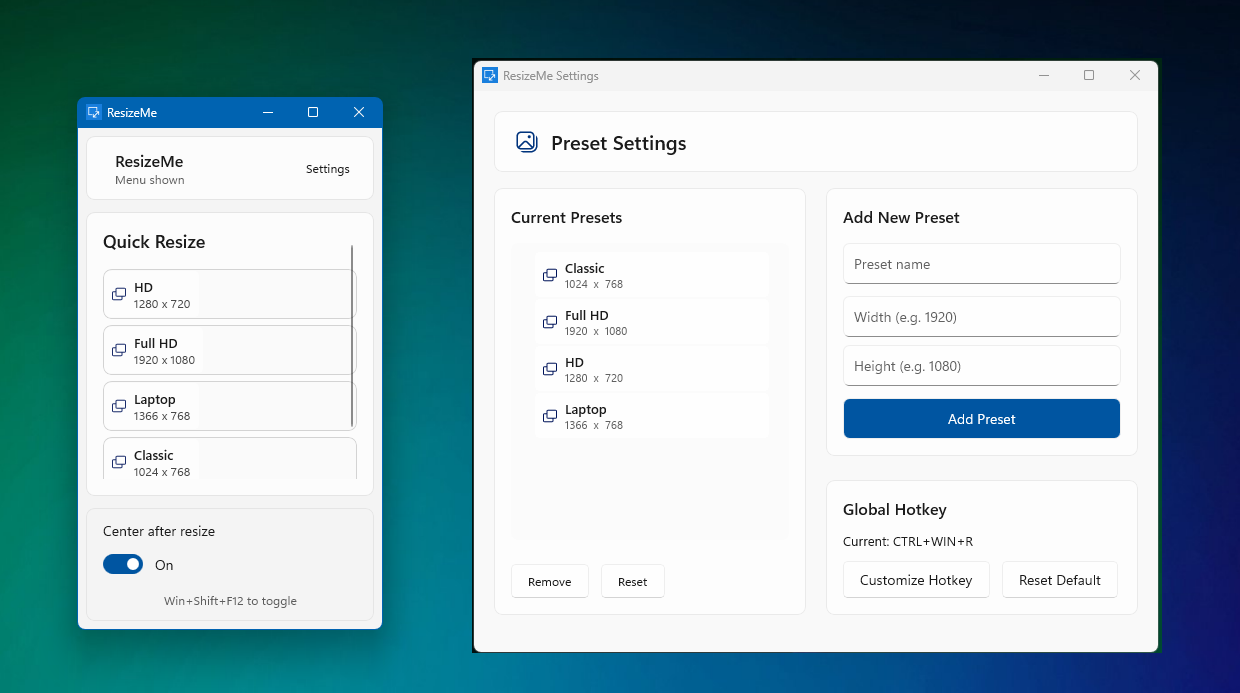Click the Customize Hotkey button
Viewport: 1240px width, 693px height.
916,579
